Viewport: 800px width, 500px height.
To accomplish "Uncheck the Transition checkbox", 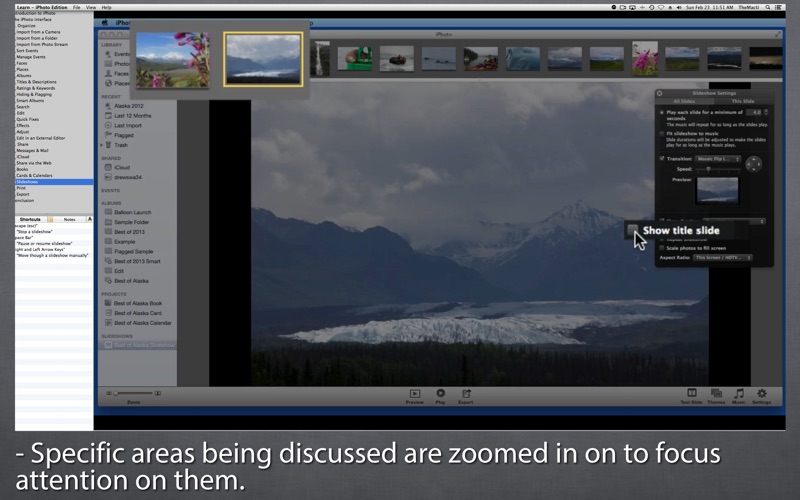I will [662, 159].
